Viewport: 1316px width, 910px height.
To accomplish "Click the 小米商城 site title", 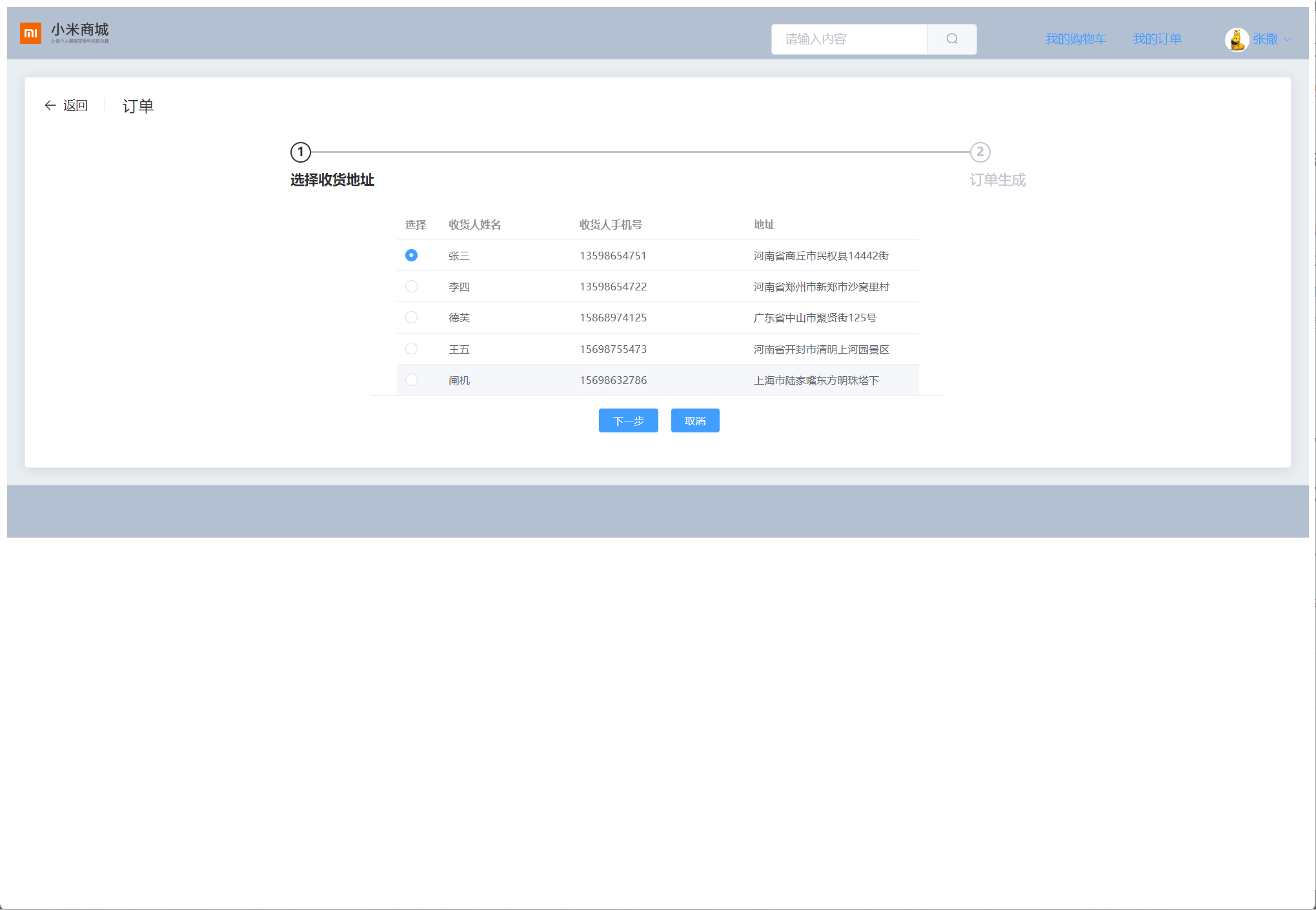I will [80, 30].
